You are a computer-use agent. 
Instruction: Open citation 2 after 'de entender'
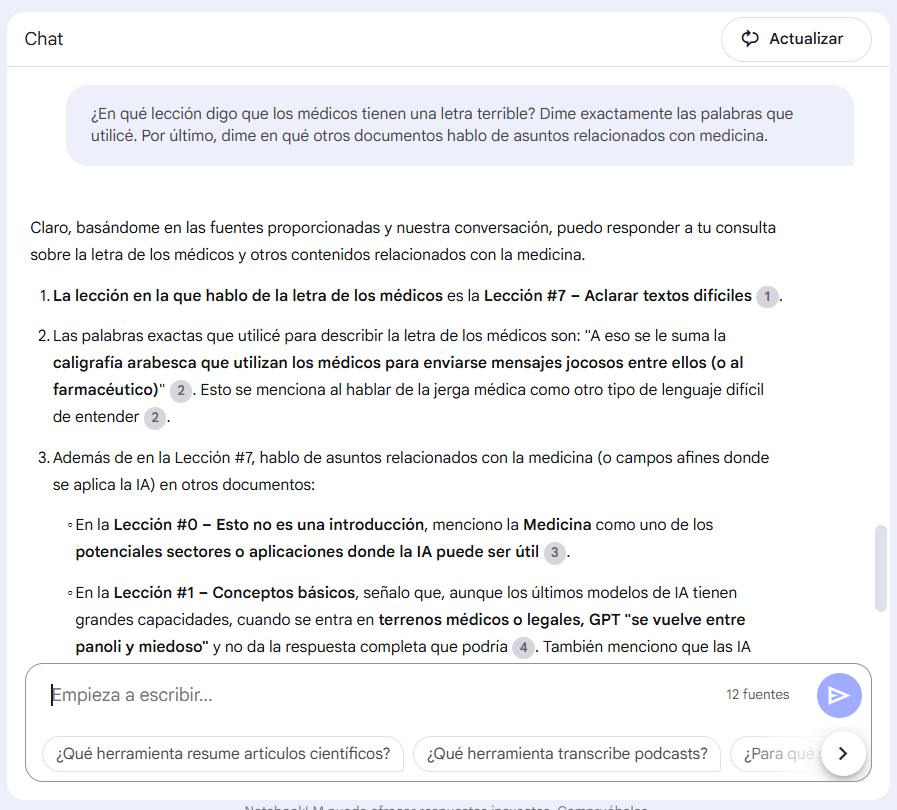[154, 418]
